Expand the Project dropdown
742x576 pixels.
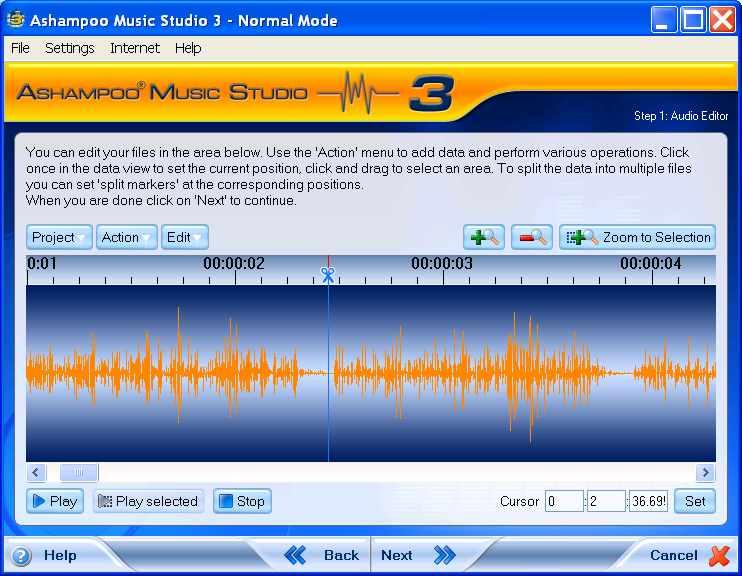(60, 237)
